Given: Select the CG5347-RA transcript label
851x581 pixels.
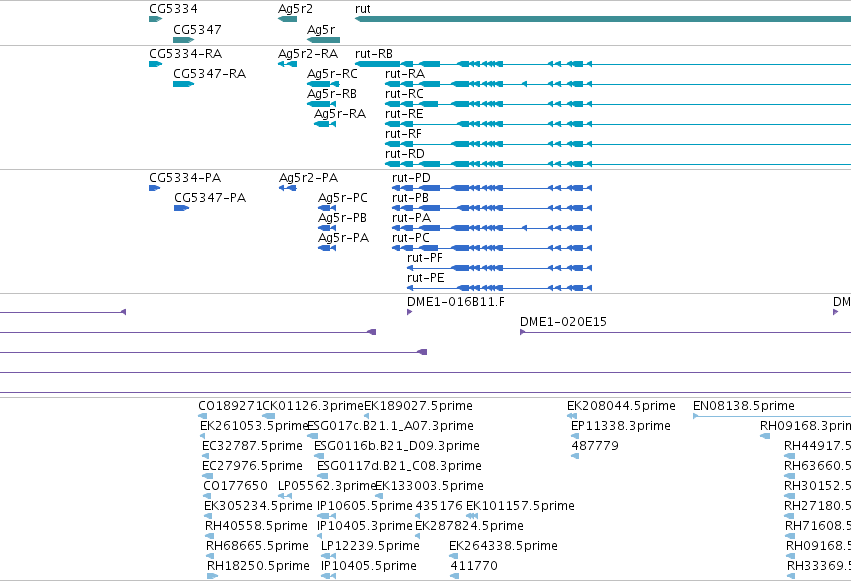Looking at the screenshot, I should coord(209,74).
